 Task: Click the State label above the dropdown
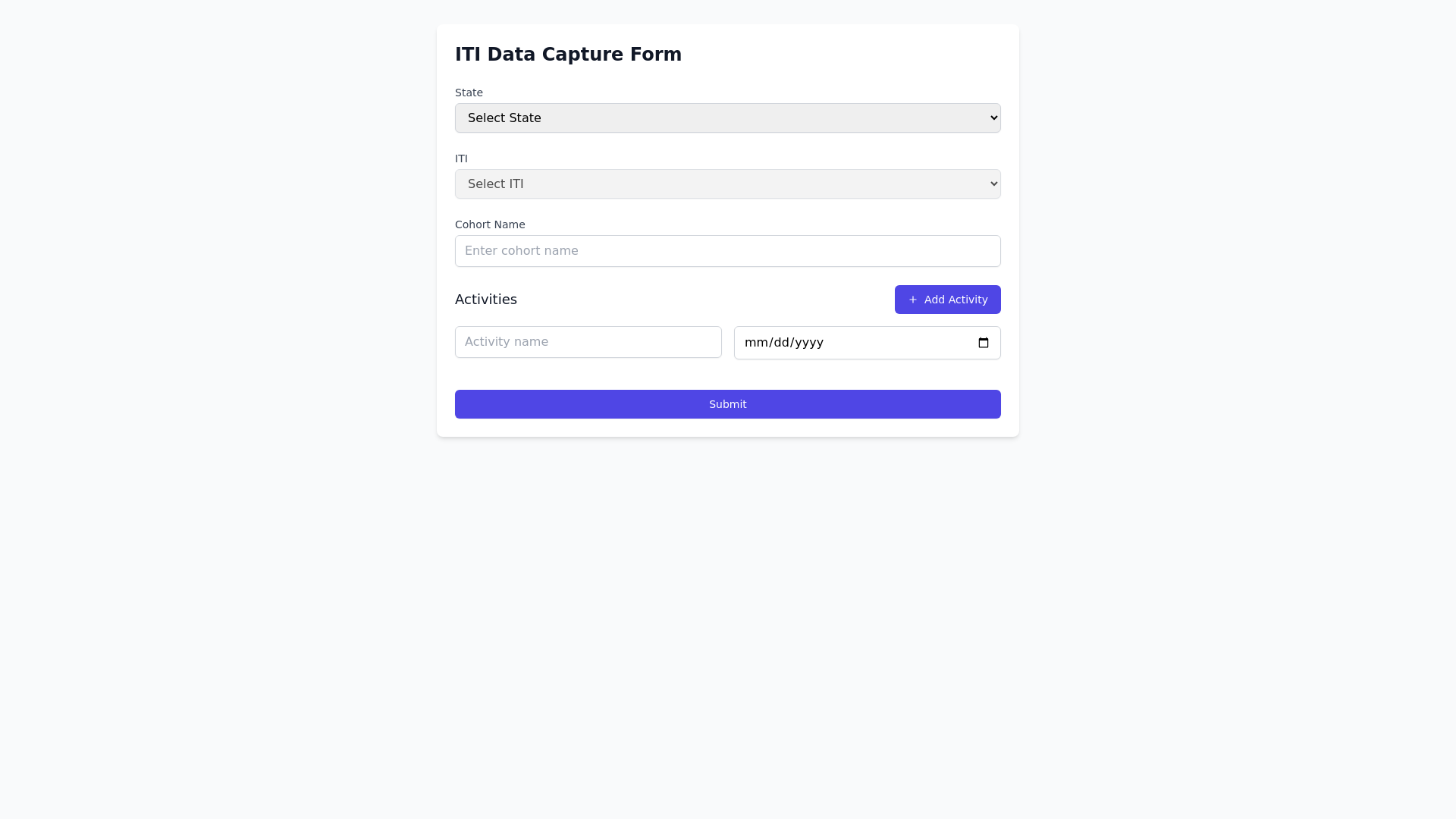(x=469, y=93)
